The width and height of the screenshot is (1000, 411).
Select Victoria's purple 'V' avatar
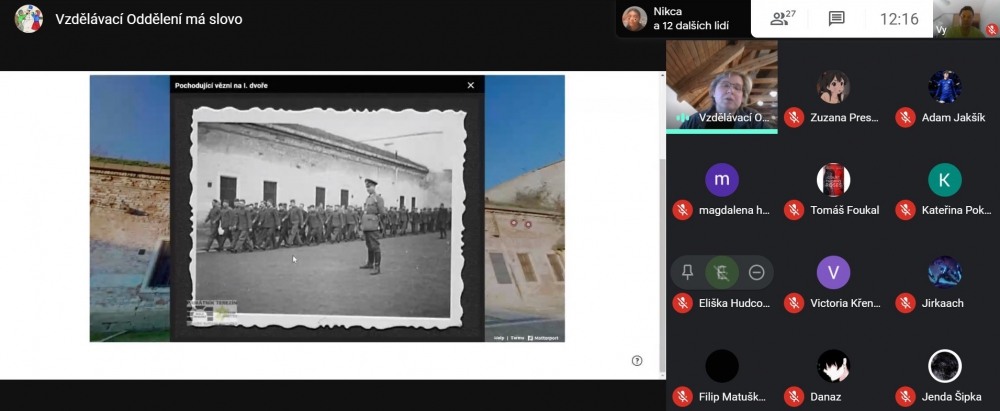(834, 273)
